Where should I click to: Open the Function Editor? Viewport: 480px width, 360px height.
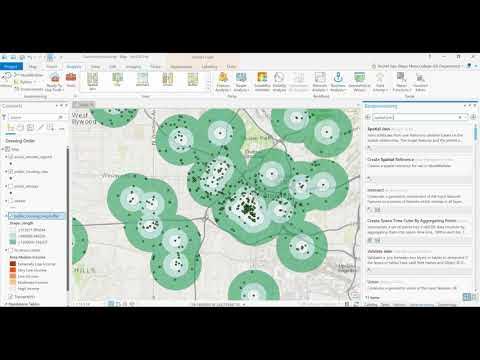tap(420, 82)
